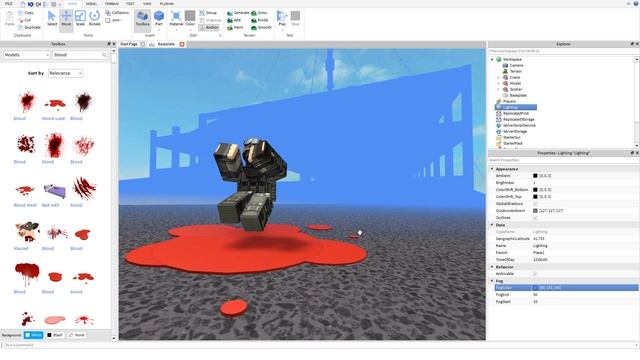Choose the Rotate tool
The image size is (640, 360).
[x=94, y=19]
